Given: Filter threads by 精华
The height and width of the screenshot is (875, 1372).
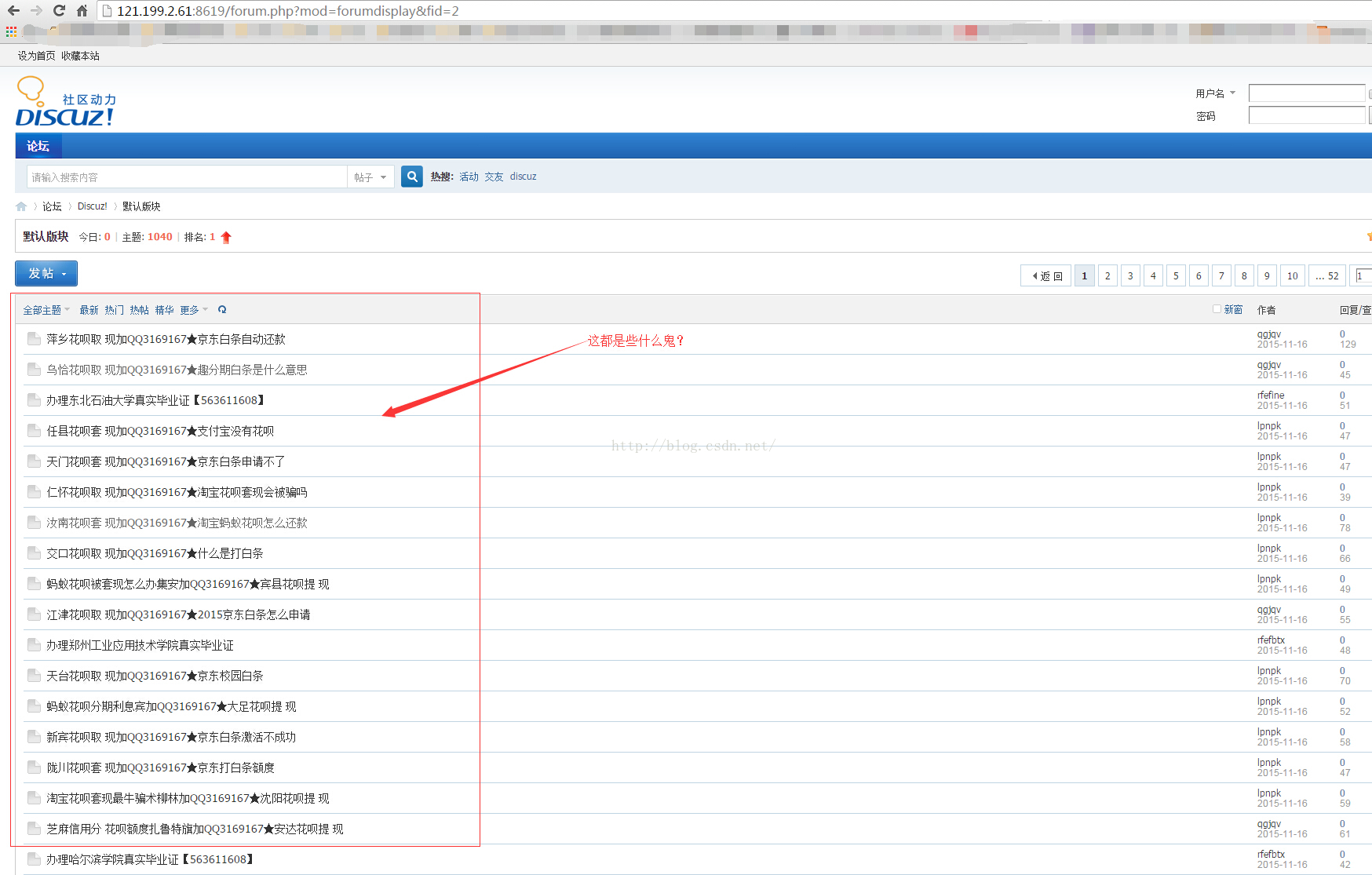Looking at the screenshot, I should coord(165,310).
